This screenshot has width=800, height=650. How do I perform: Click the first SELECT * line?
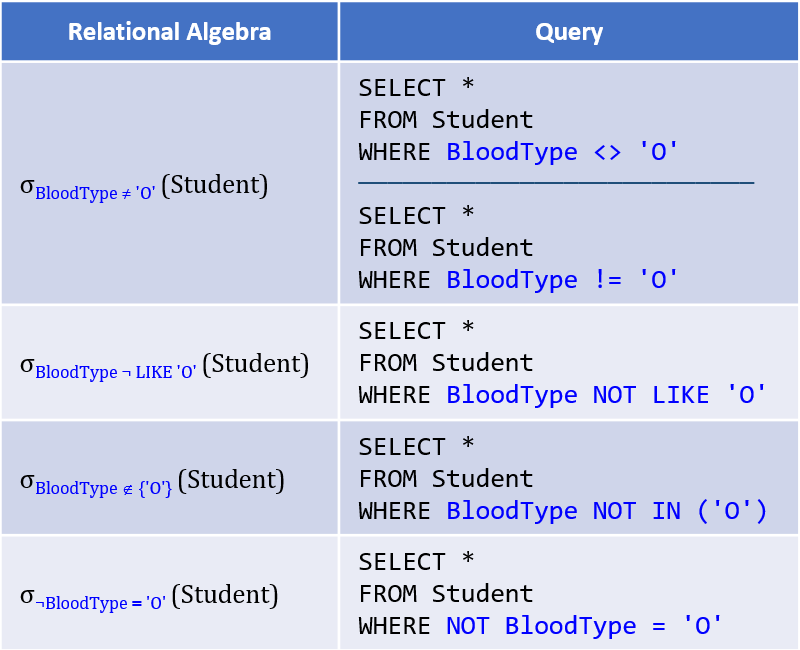pyautogui.click(x=416, y=87)
